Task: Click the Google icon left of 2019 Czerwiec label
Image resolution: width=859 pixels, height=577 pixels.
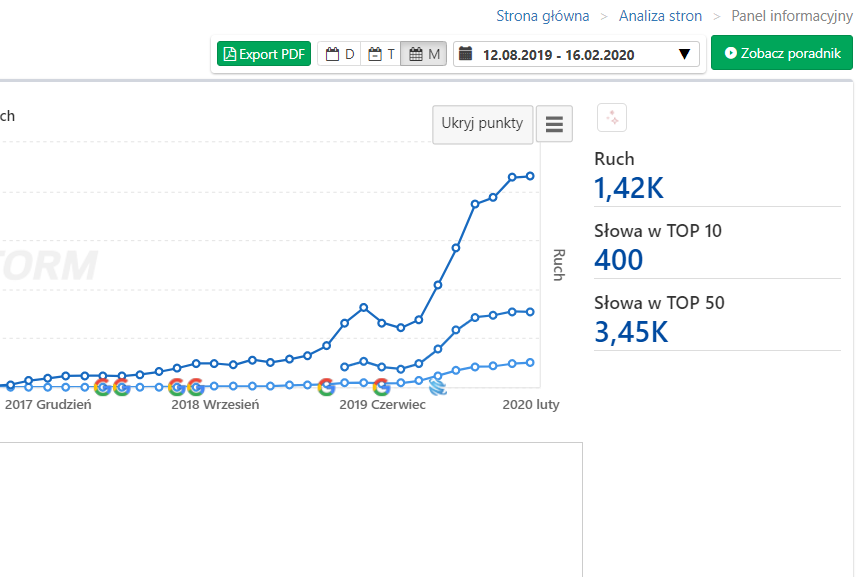Action: [x=326, y=387]
